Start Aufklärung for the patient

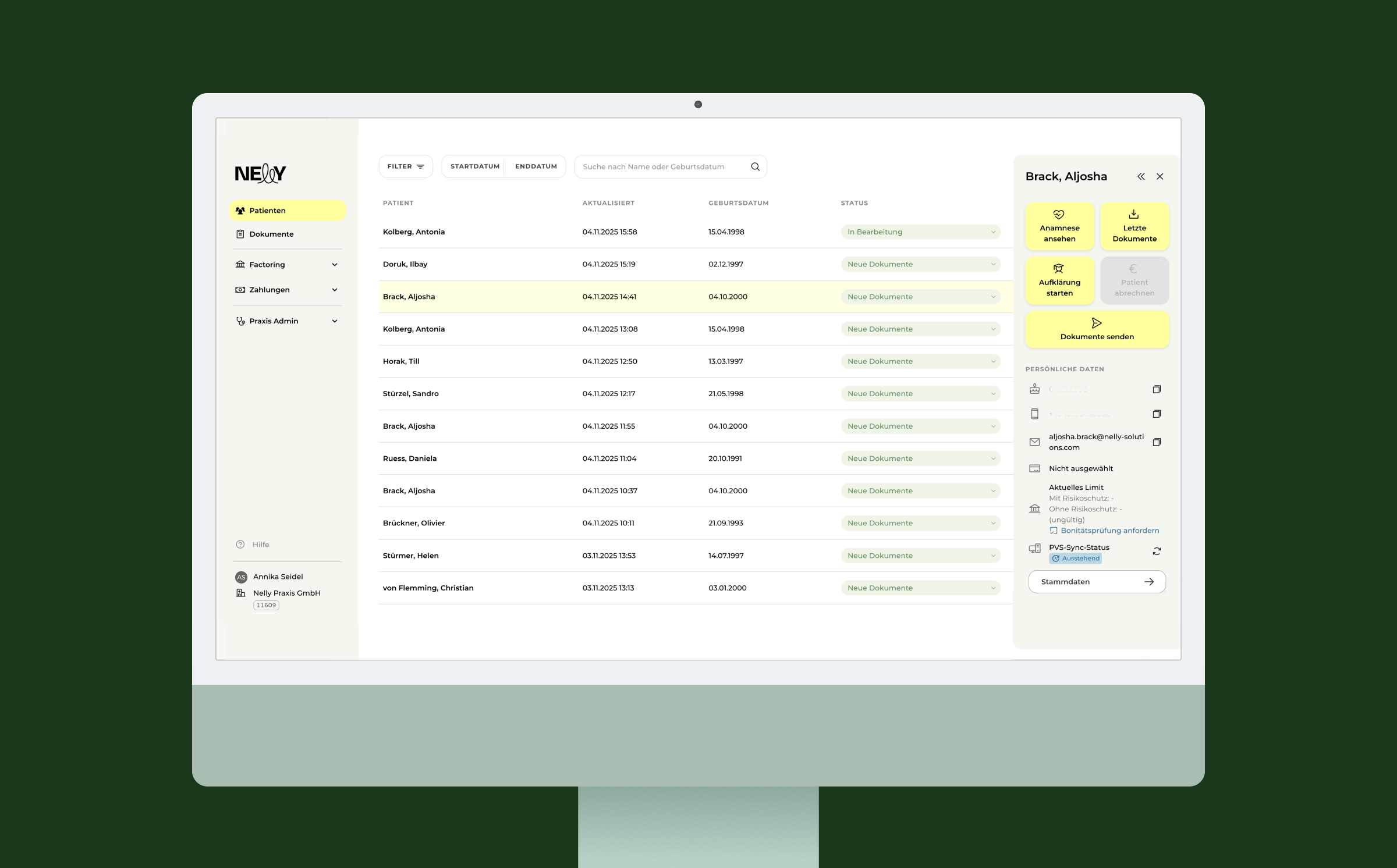[1059, 280]
